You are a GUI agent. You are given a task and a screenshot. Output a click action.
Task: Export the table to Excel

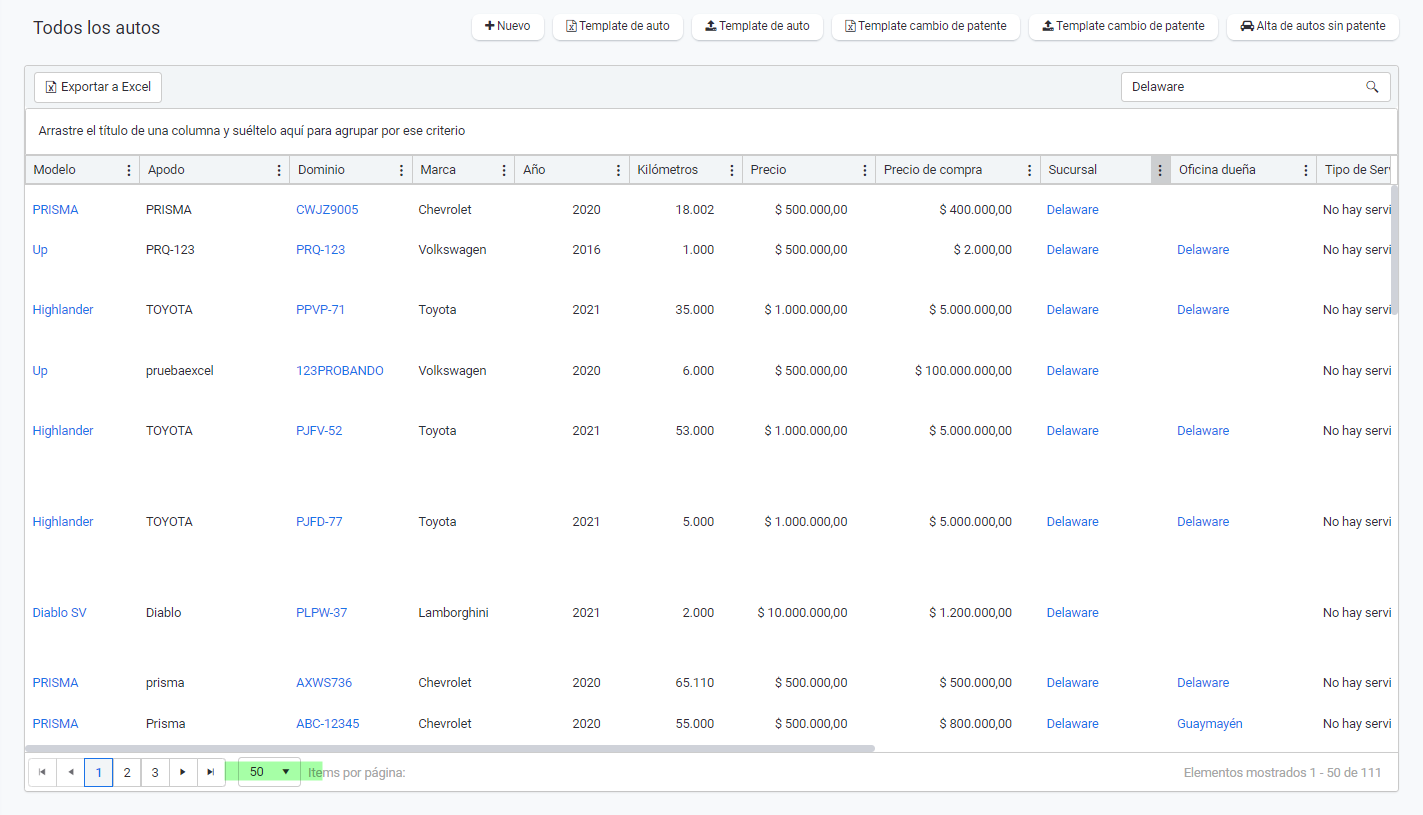pos(98,87)
